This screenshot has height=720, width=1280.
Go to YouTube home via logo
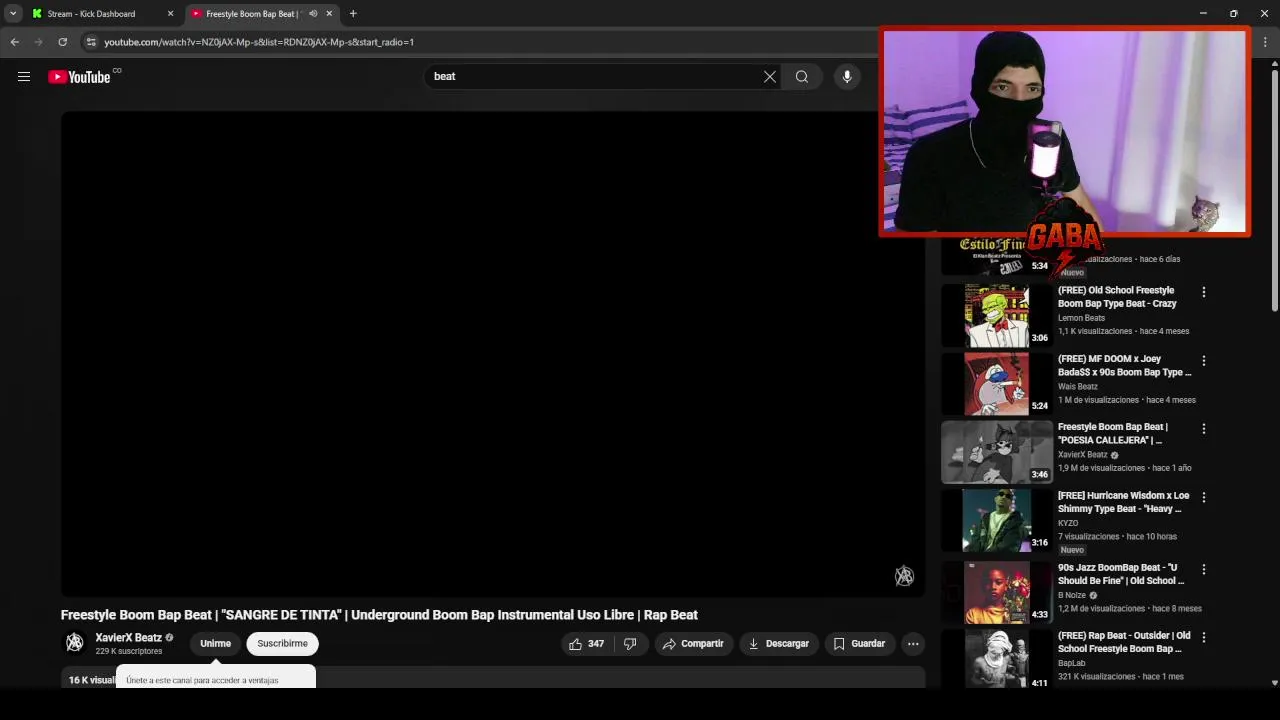point(79,77)
